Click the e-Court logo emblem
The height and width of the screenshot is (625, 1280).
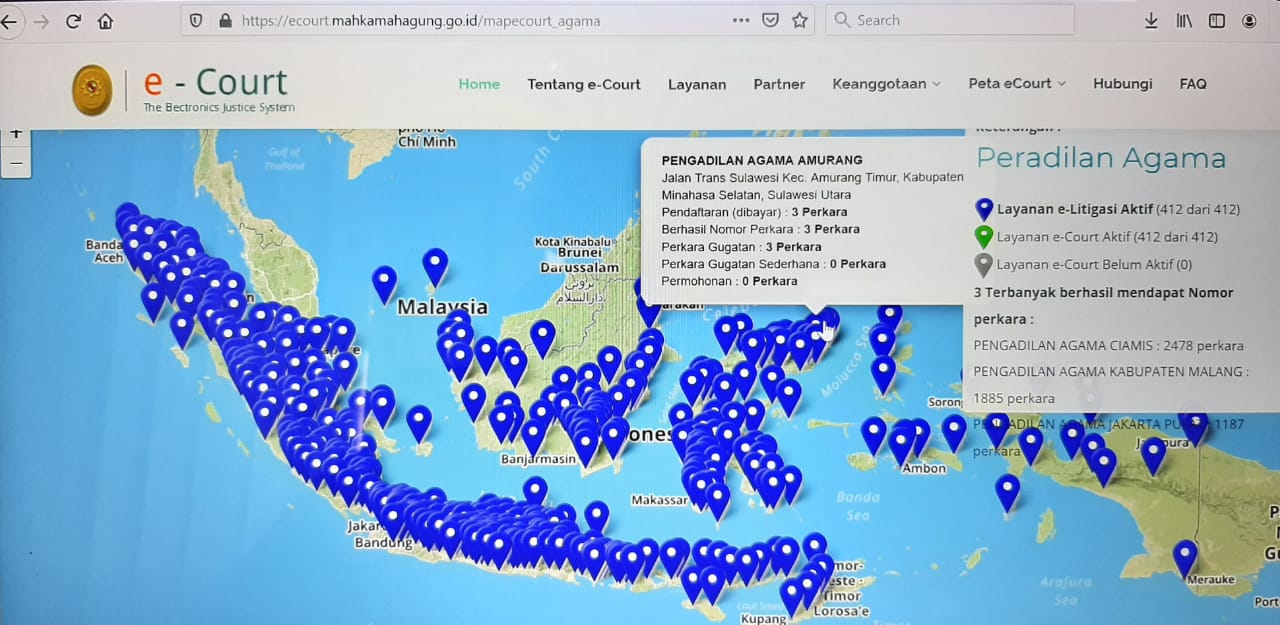(x=93, y=90)
